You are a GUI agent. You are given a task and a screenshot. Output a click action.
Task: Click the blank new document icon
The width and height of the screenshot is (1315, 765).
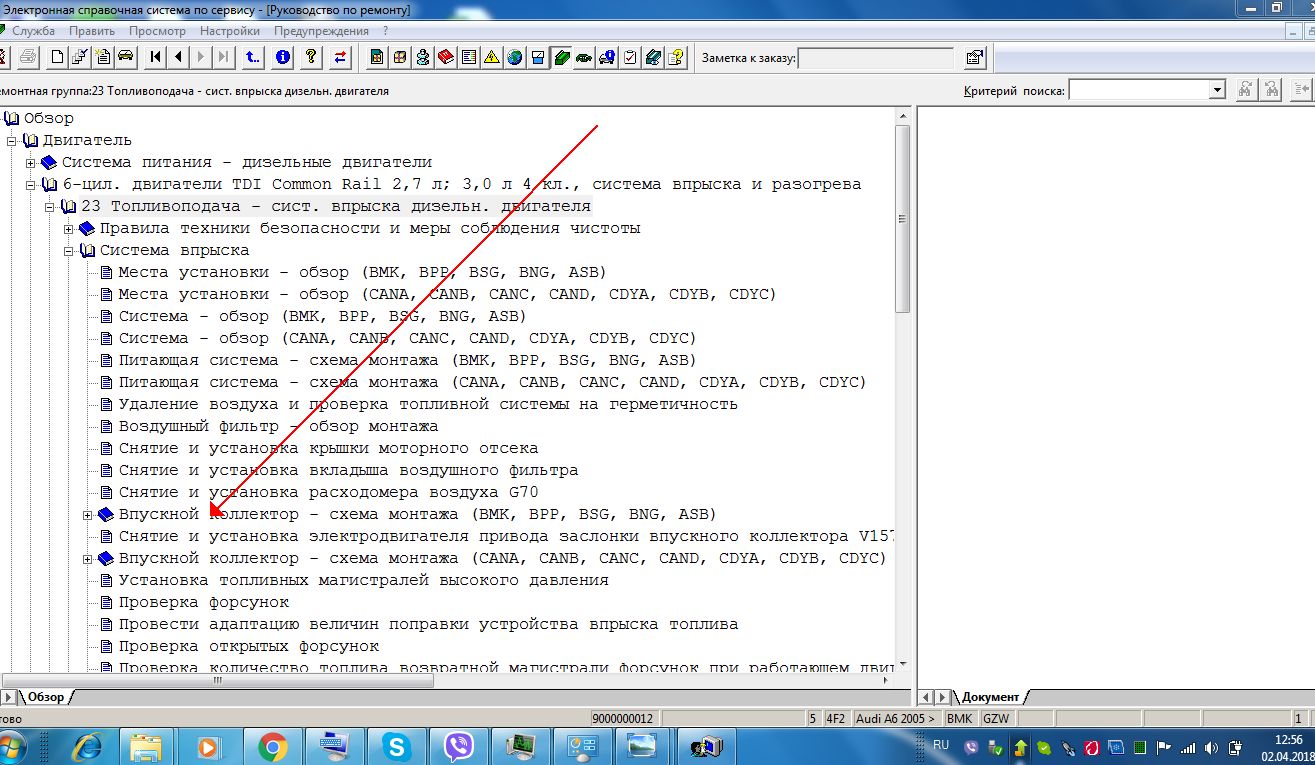click(57, 57)
